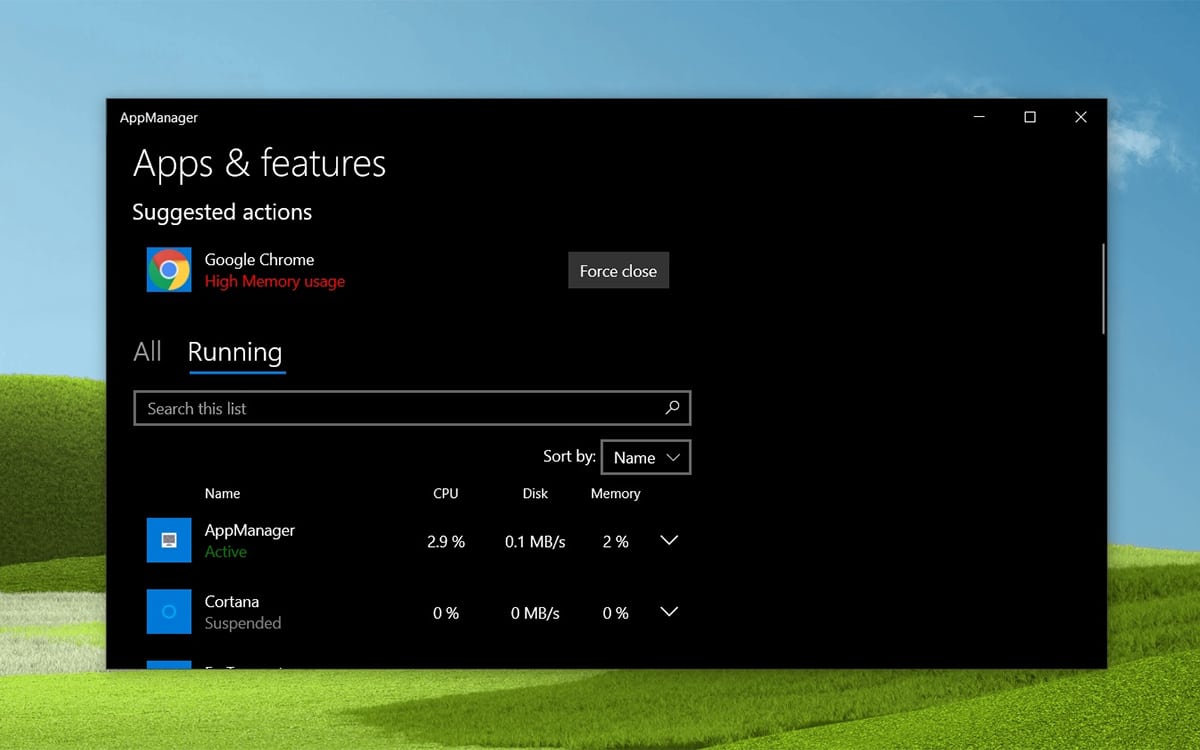The image size is (1200, 750).
Task: Force close Google Chrome
Action: [618, 271]
